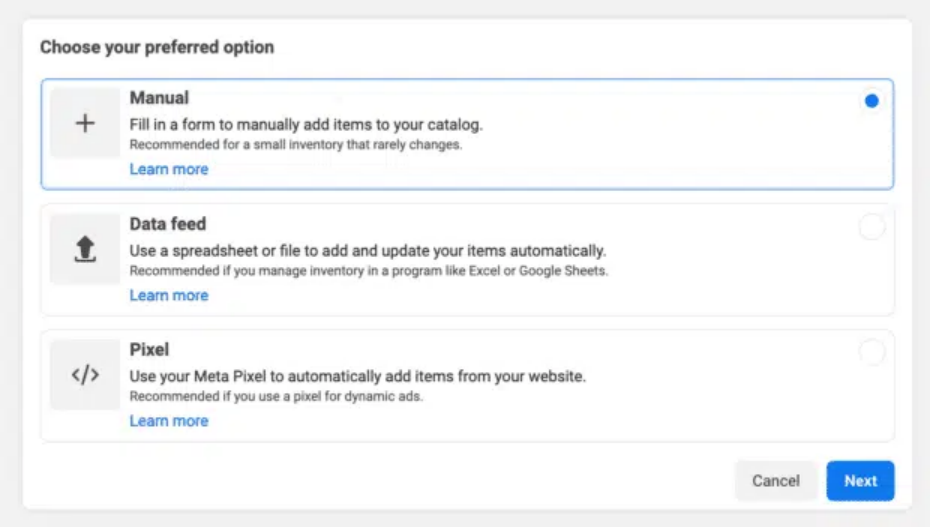Click the Data feed option title
930x527 pixels.
tap(168, 224)
